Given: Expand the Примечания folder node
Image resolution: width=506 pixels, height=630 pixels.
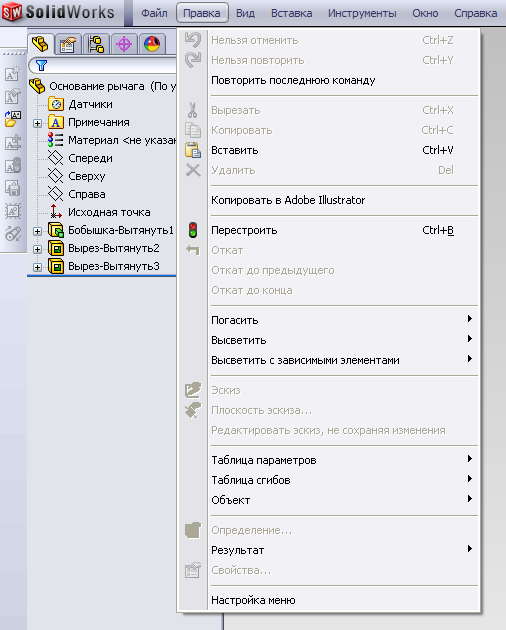Looking at the screenshot, I should [x=37, y=123].
